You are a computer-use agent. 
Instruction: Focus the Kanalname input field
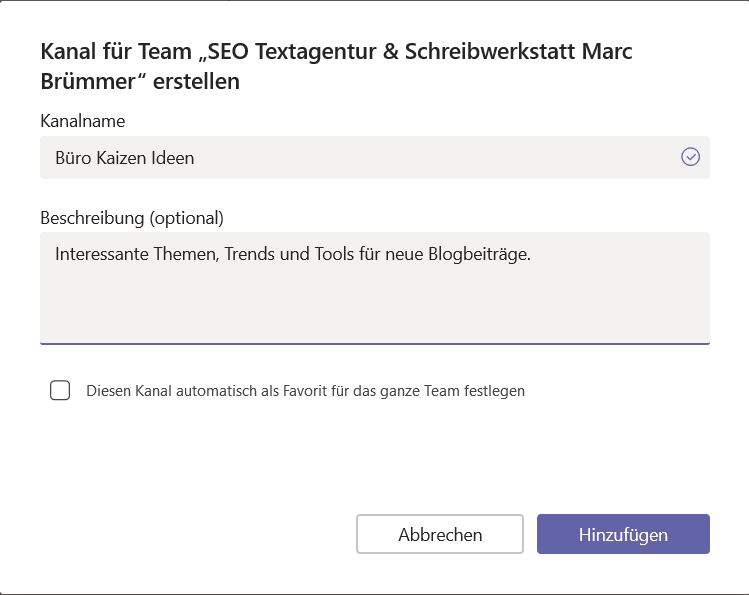pos(374,158)
